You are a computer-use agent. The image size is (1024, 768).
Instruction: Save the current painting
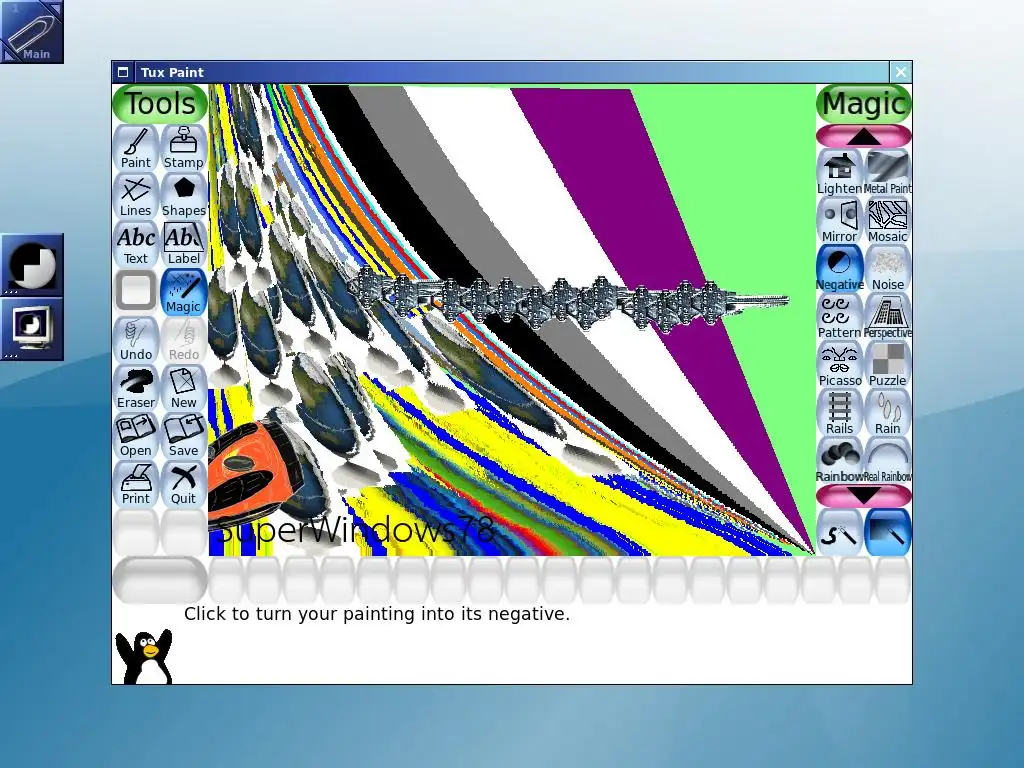pyautogui.click(x=184, y=436)
